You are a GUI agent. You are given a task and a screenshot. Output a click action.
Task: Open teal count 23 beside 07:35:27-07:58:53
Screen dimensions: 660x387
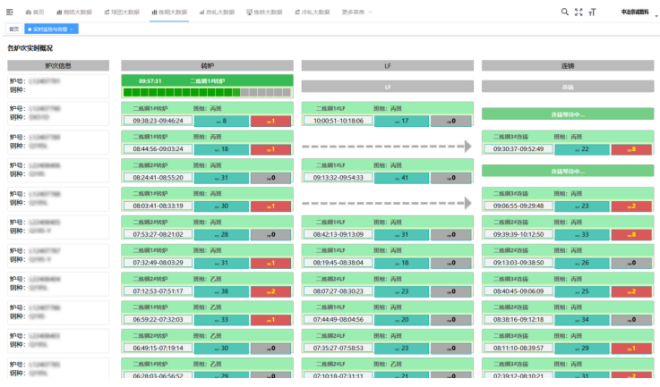click(402, 348)
